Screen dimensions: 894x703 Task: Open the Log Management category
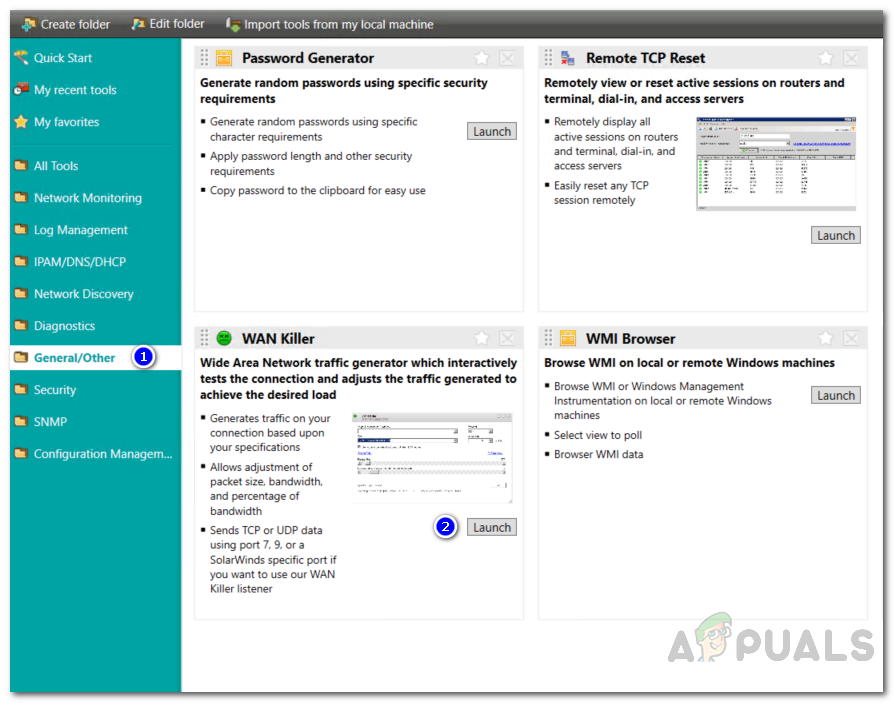80,229
